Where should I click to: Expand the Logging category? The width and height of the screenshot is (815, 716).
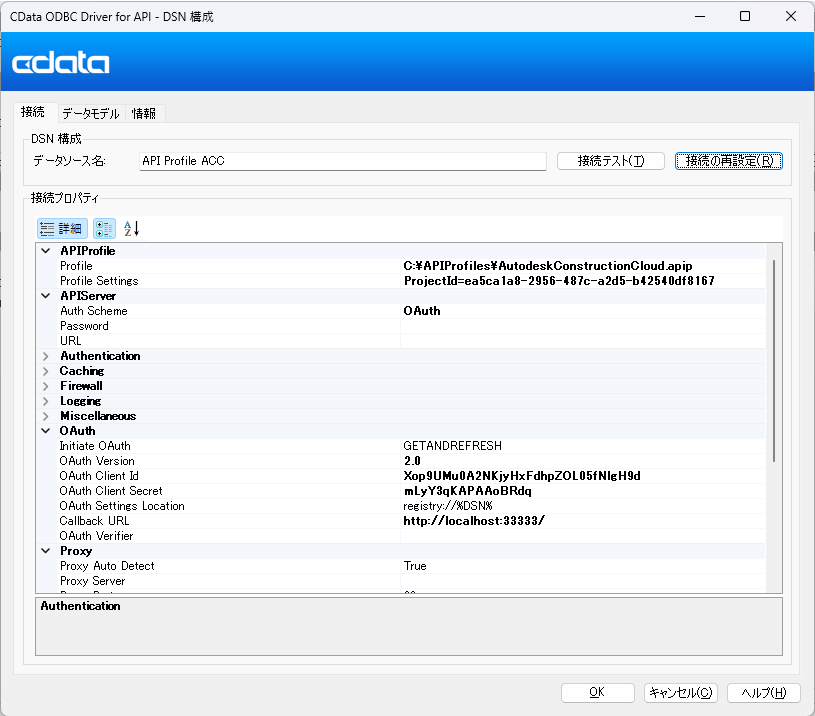pyautogui.click(x=46, y=402)
